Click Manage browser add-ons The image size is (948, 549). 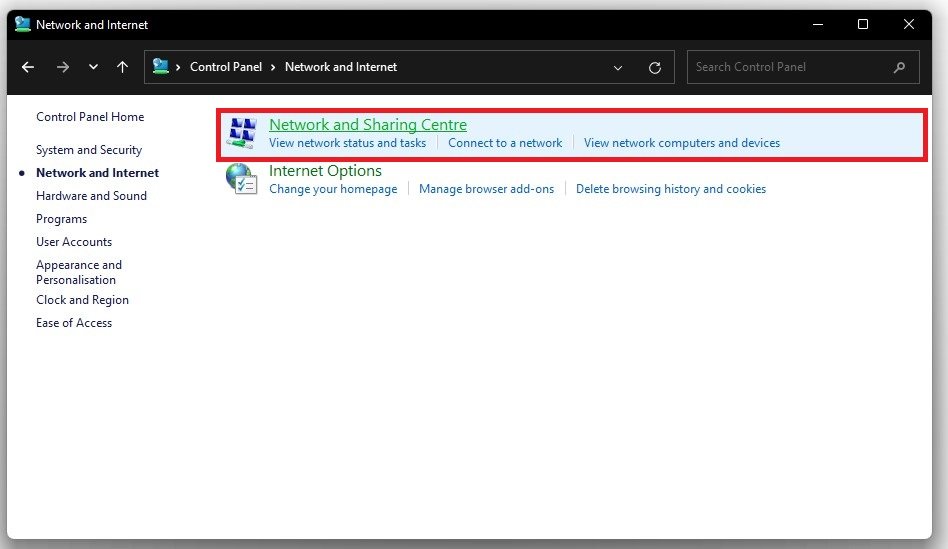[486, 189]
